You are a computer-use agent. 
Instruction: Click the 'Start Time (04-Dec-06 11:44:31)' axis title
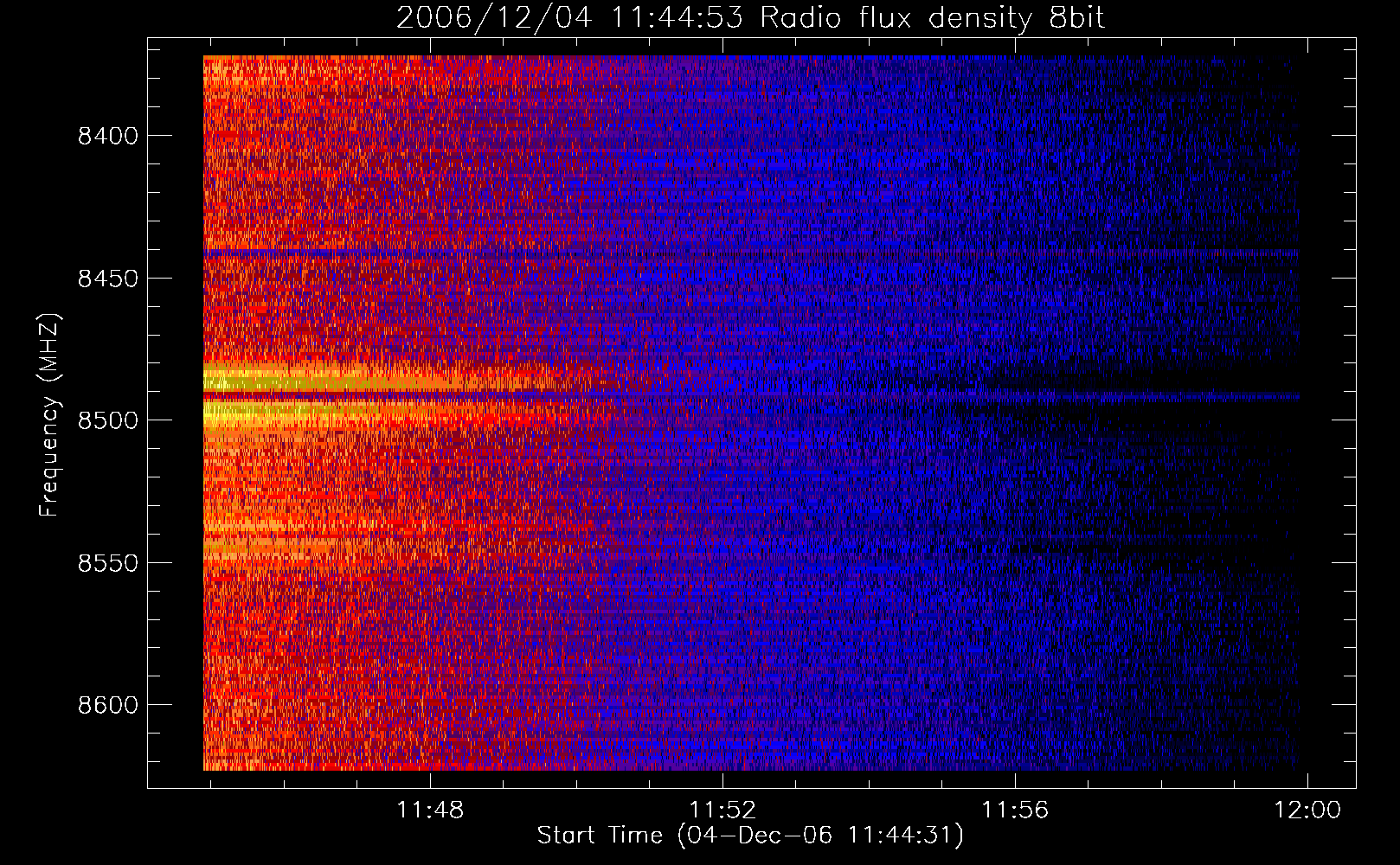750,836
